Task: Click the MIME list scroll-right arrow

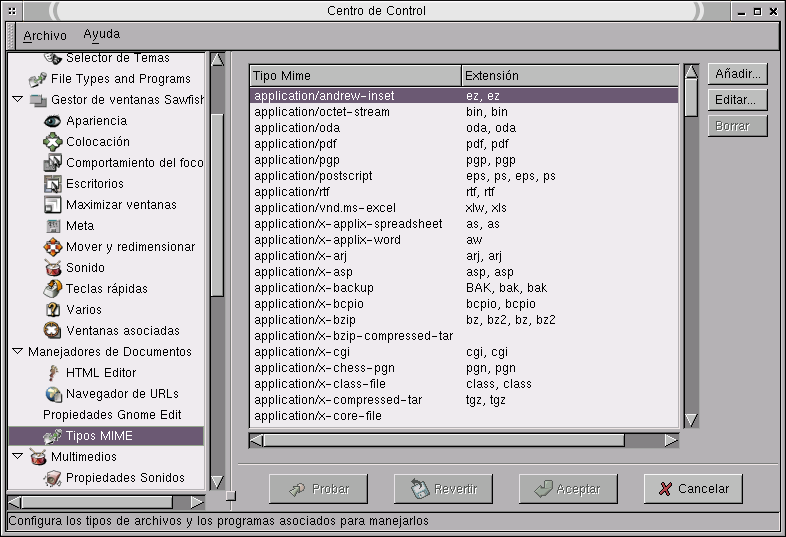Action: (671, 440)
